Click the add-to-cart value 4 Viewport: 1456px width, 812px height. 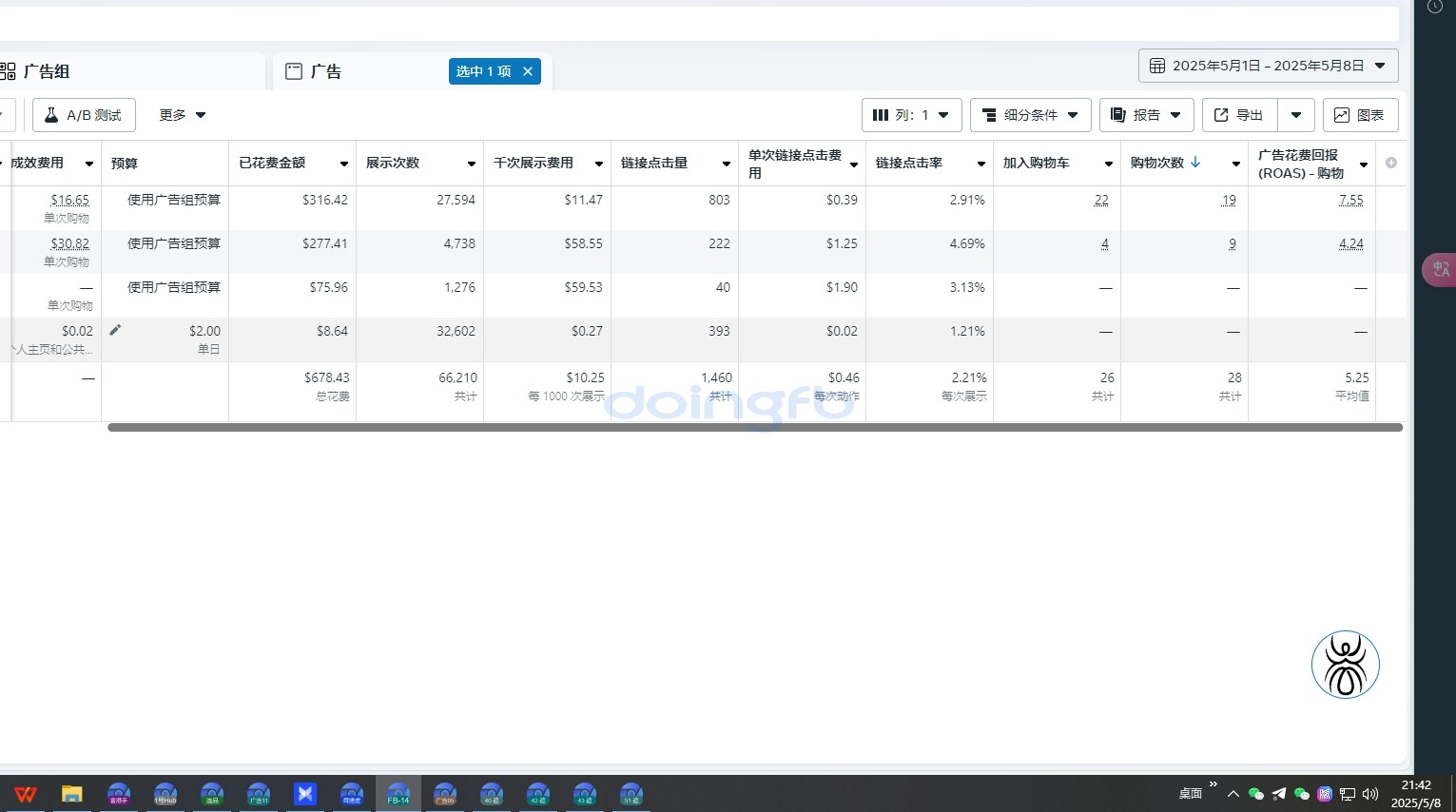pos(1105,243)
